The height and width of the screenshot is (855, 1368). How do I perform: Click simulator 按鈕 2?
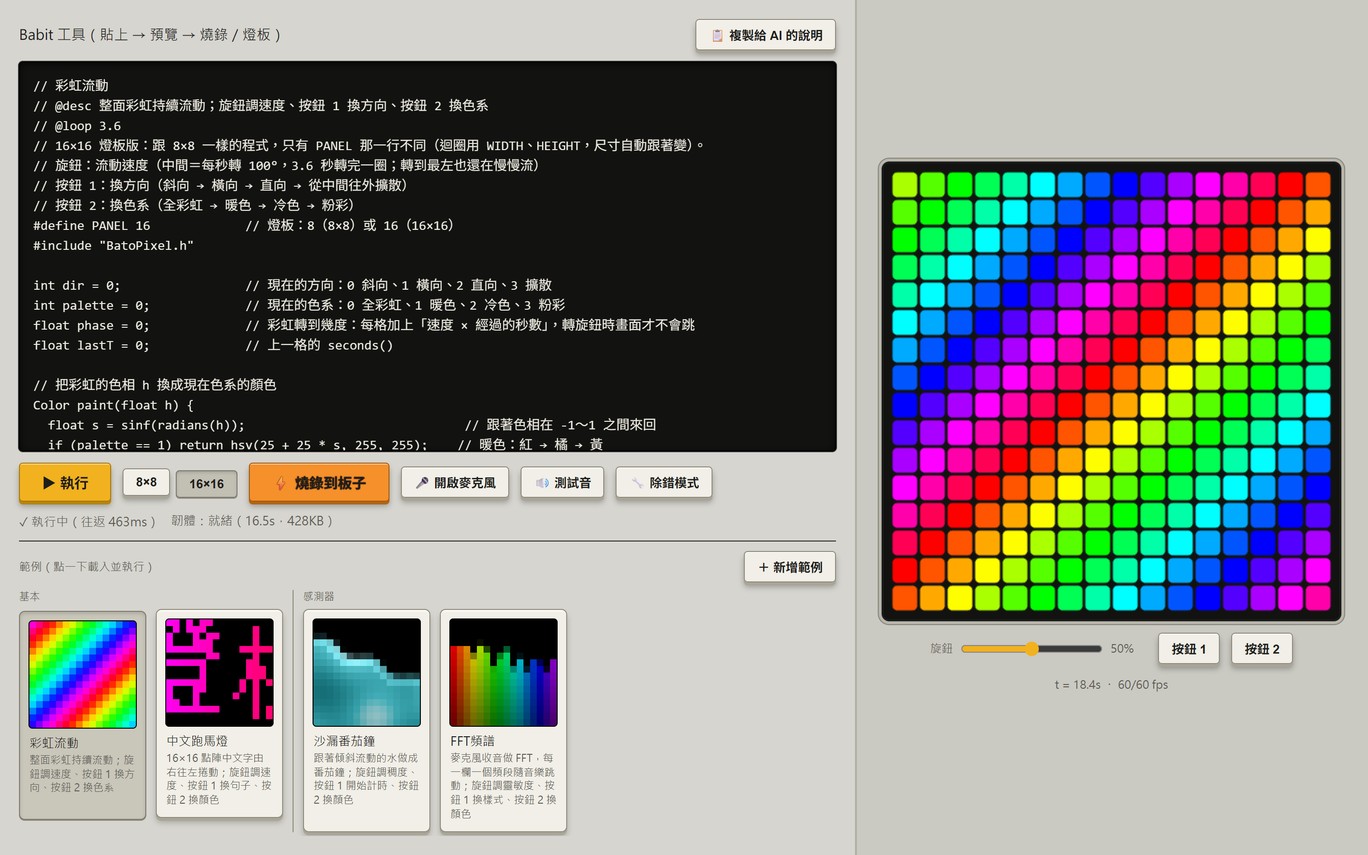pos(1262,649)
